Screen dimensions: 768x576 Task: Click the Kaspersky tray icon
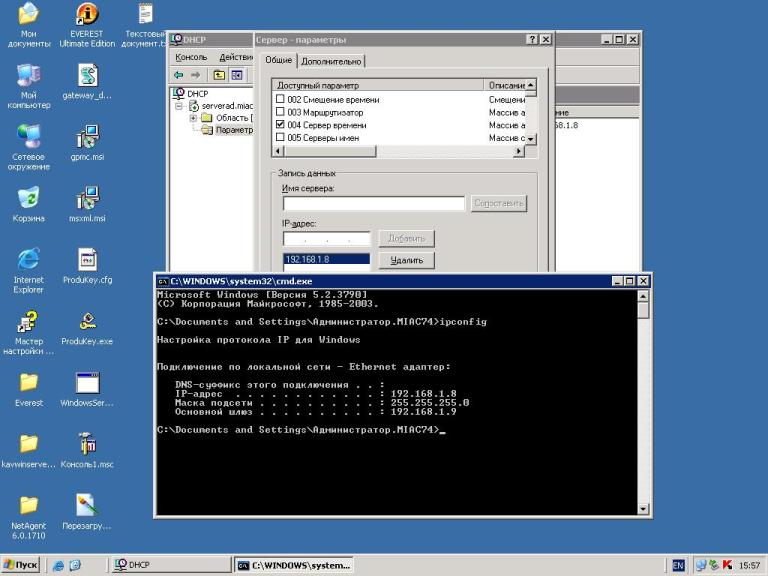(x=727, y=565)
